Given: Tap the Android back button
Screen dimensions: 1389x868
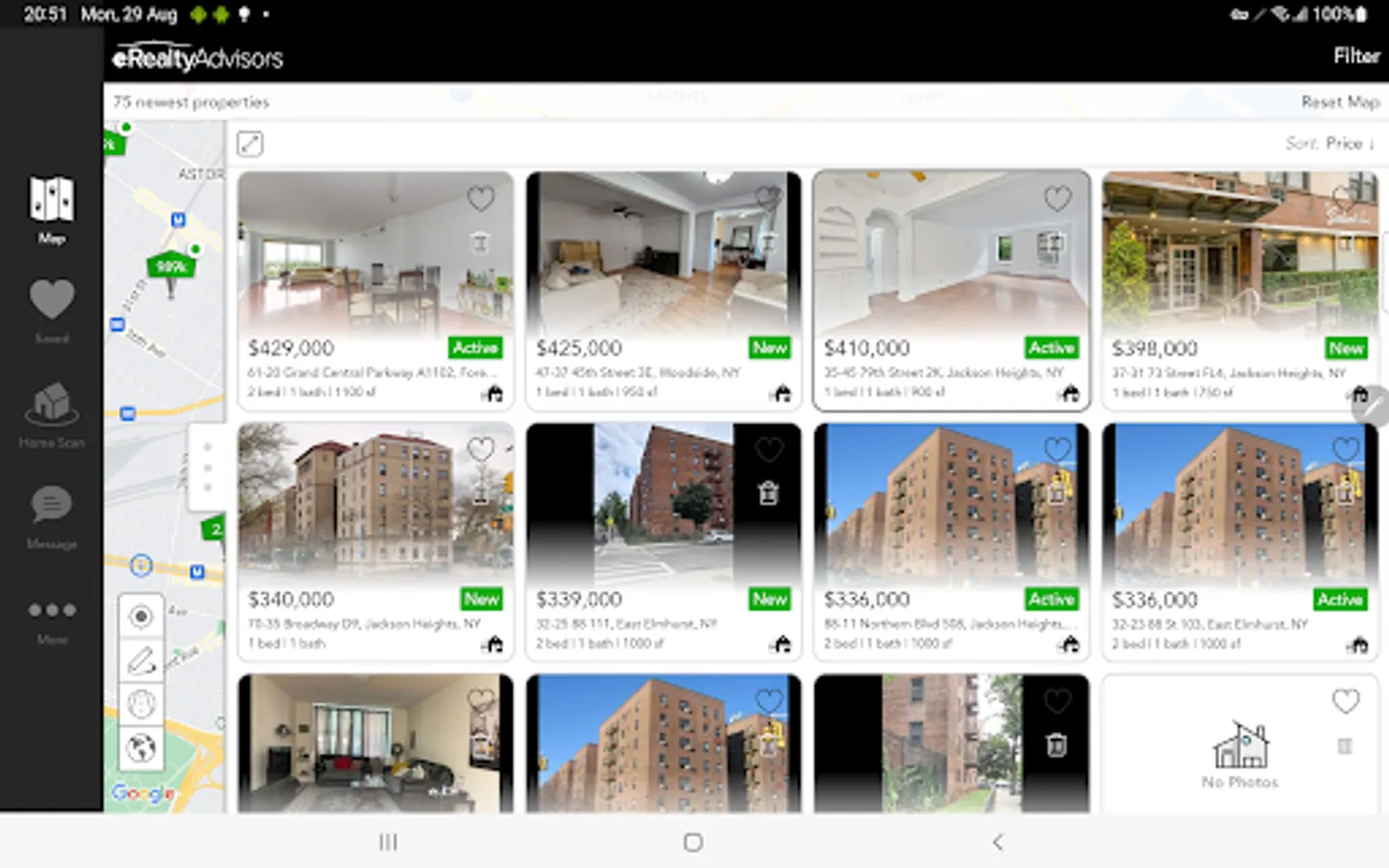Looking at the screenshot, I should 997,842.
